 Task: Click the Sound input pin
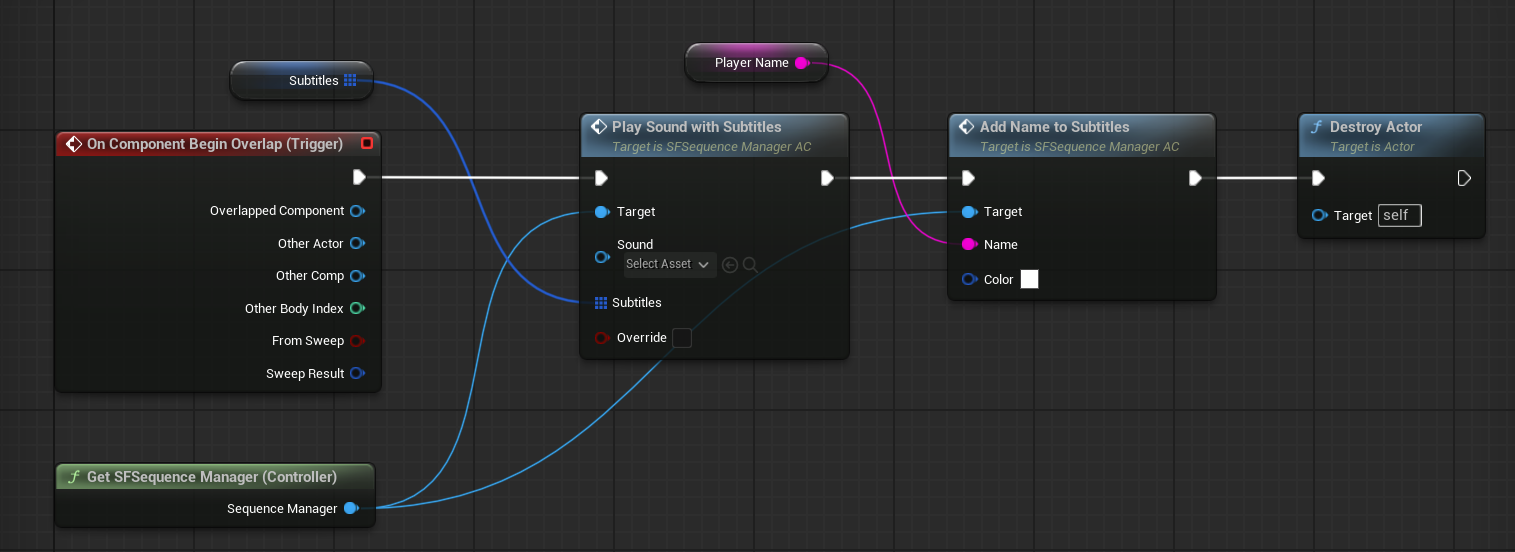tap(601, 257)
